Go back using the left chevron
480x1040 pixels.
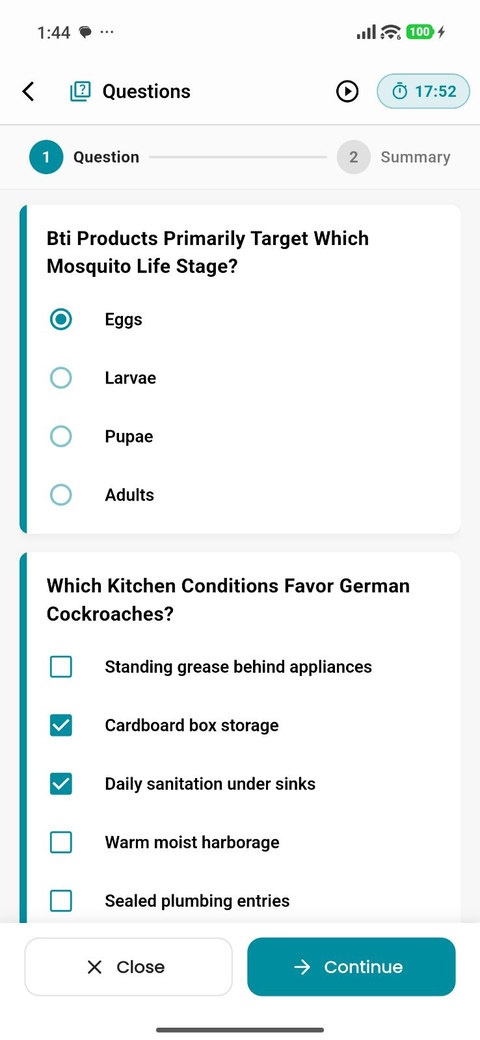28,92
